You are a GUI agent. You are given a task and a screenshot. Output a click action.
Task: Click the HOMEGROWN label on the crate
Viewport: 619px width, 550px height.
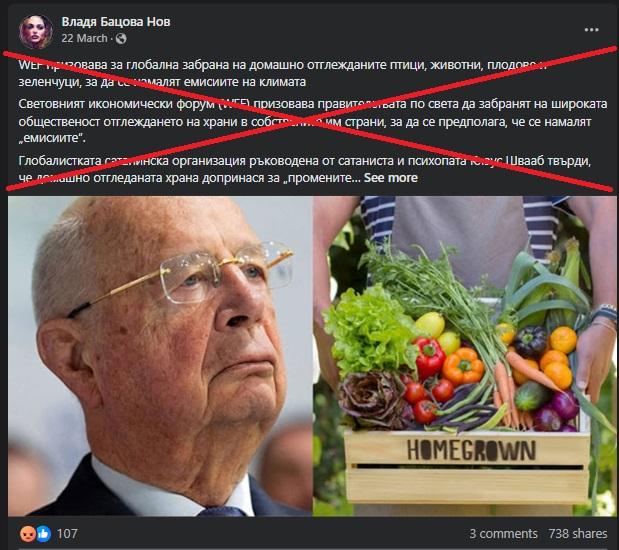471,451
